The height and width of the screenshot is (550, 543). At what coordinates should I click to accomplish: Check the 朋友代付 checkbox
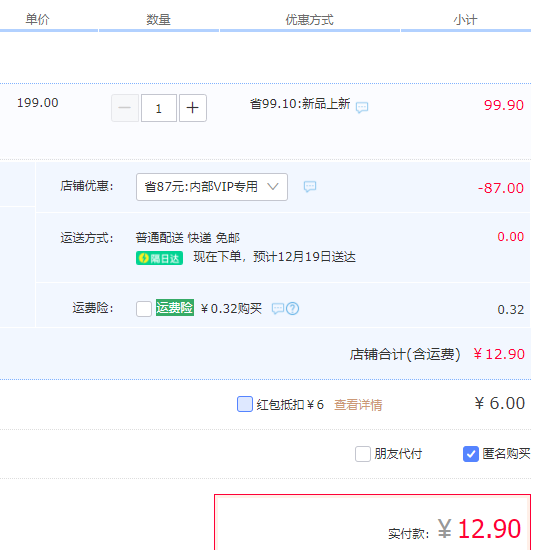point(363,454)
